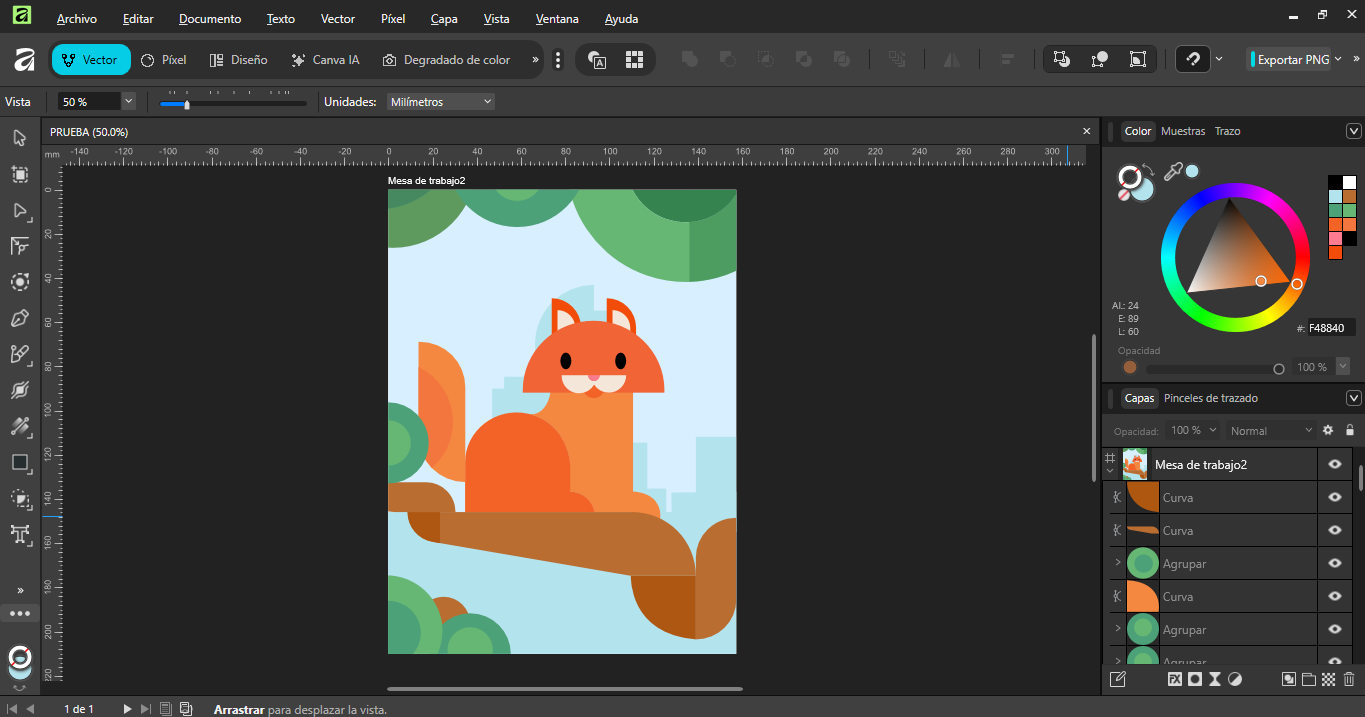1365x717 pixels.
Task: Open Color panel options chevron
Action: pos(1354,131)
